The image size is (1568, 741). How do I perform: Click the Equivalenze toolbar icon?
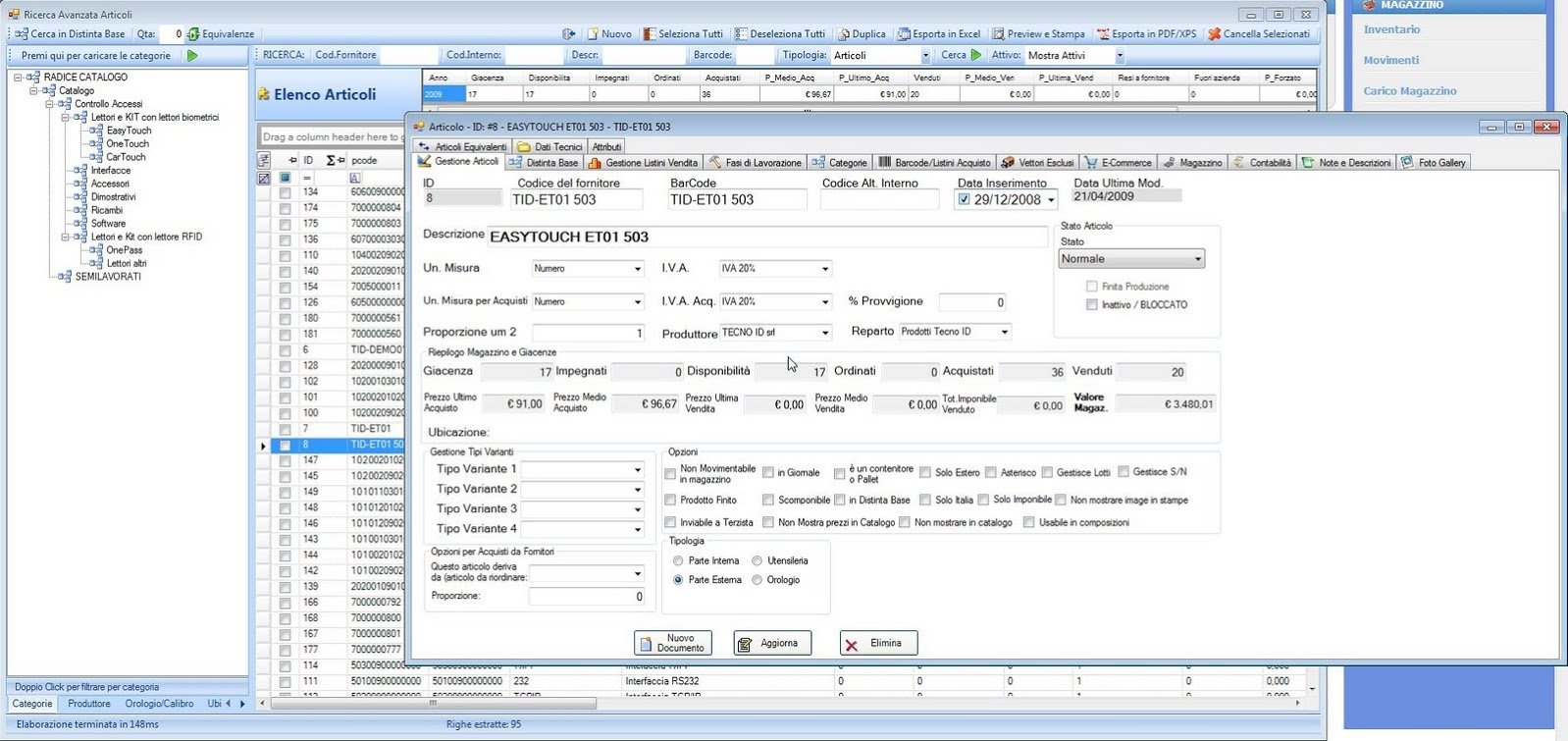(x=193, y=33)
